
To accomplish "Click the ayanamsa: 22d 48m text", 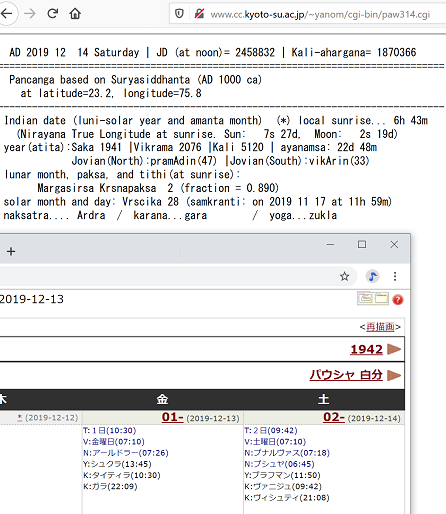I will [328, 147].
